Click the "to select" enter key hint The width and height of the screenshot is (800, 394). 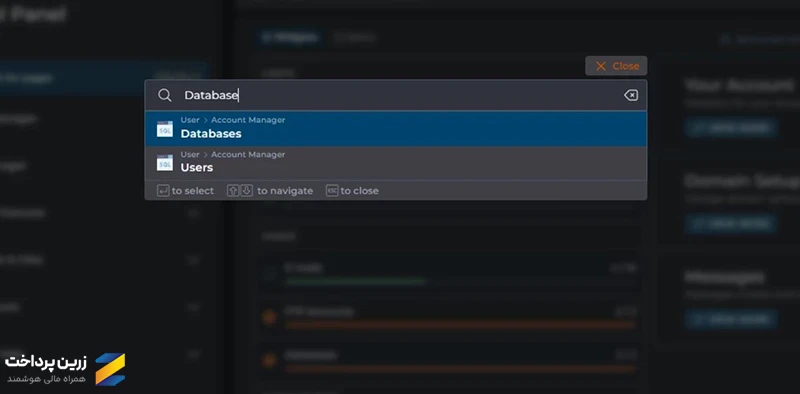pos(185,191)
